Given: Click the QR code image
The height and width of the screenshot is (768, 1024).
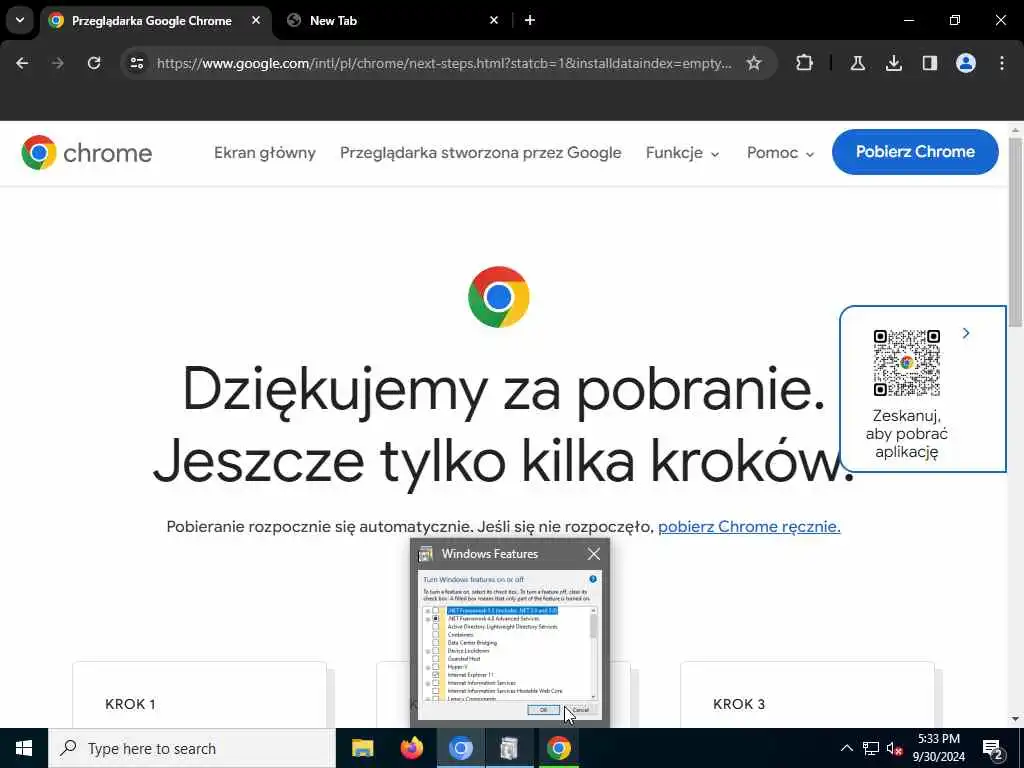Looking at the screenshot, I should pos(906,363).
